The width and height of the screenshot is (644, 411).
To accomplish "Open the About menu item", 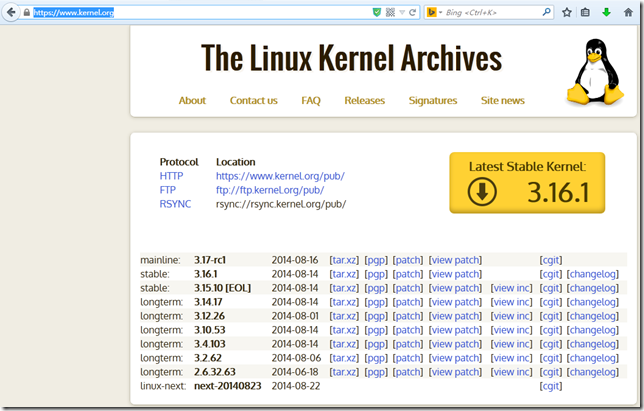I will [x=192, y=101].
